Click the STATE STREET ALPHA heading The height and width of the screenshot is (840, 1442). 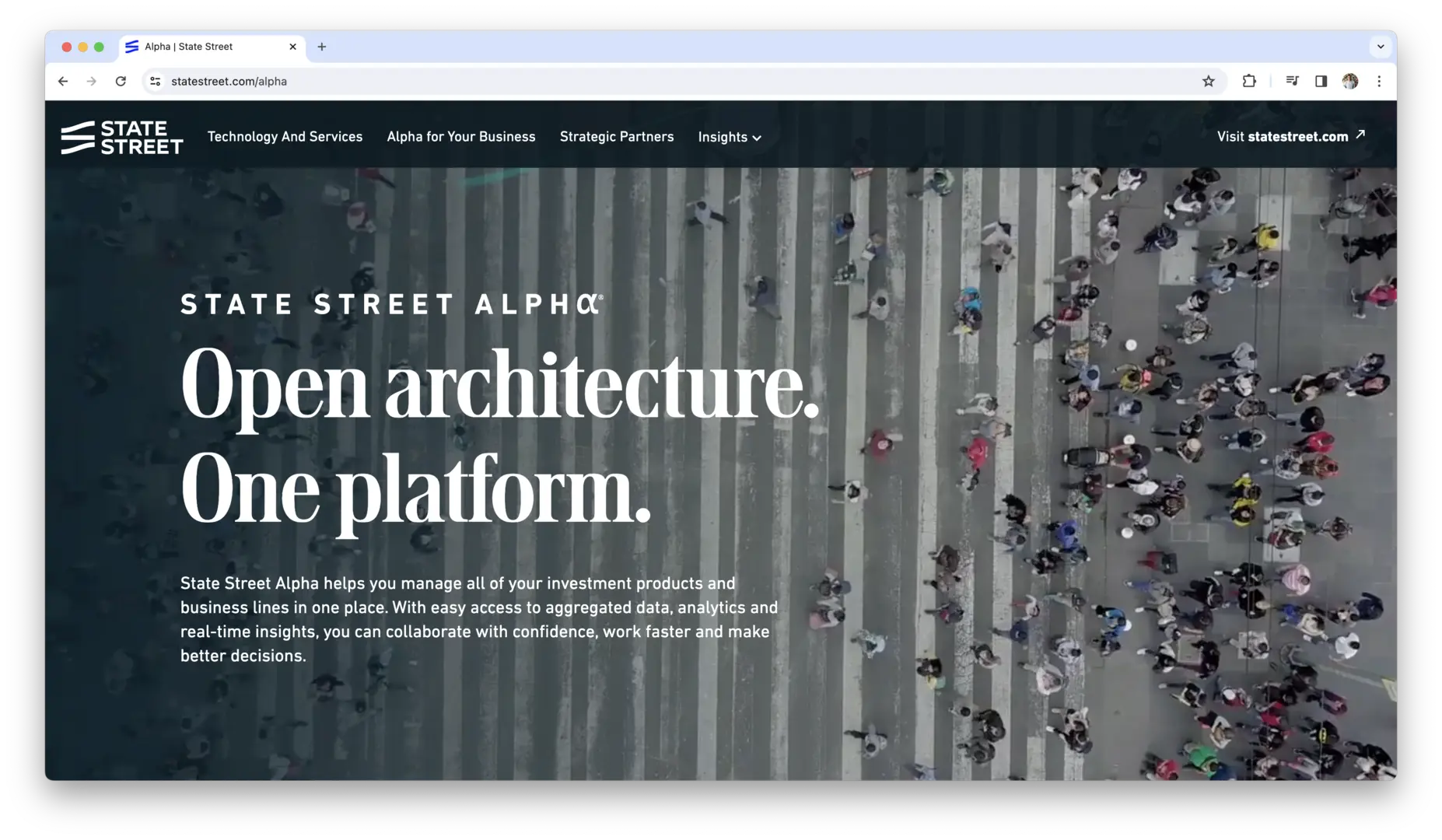[x=392, y=304]
